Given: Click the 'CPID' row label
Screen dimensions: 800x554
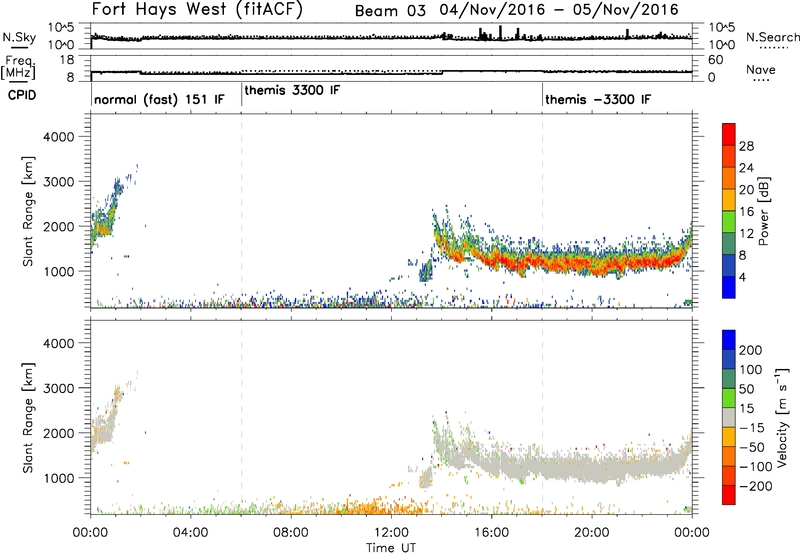Looking at the screenshot, I should 22,95.
